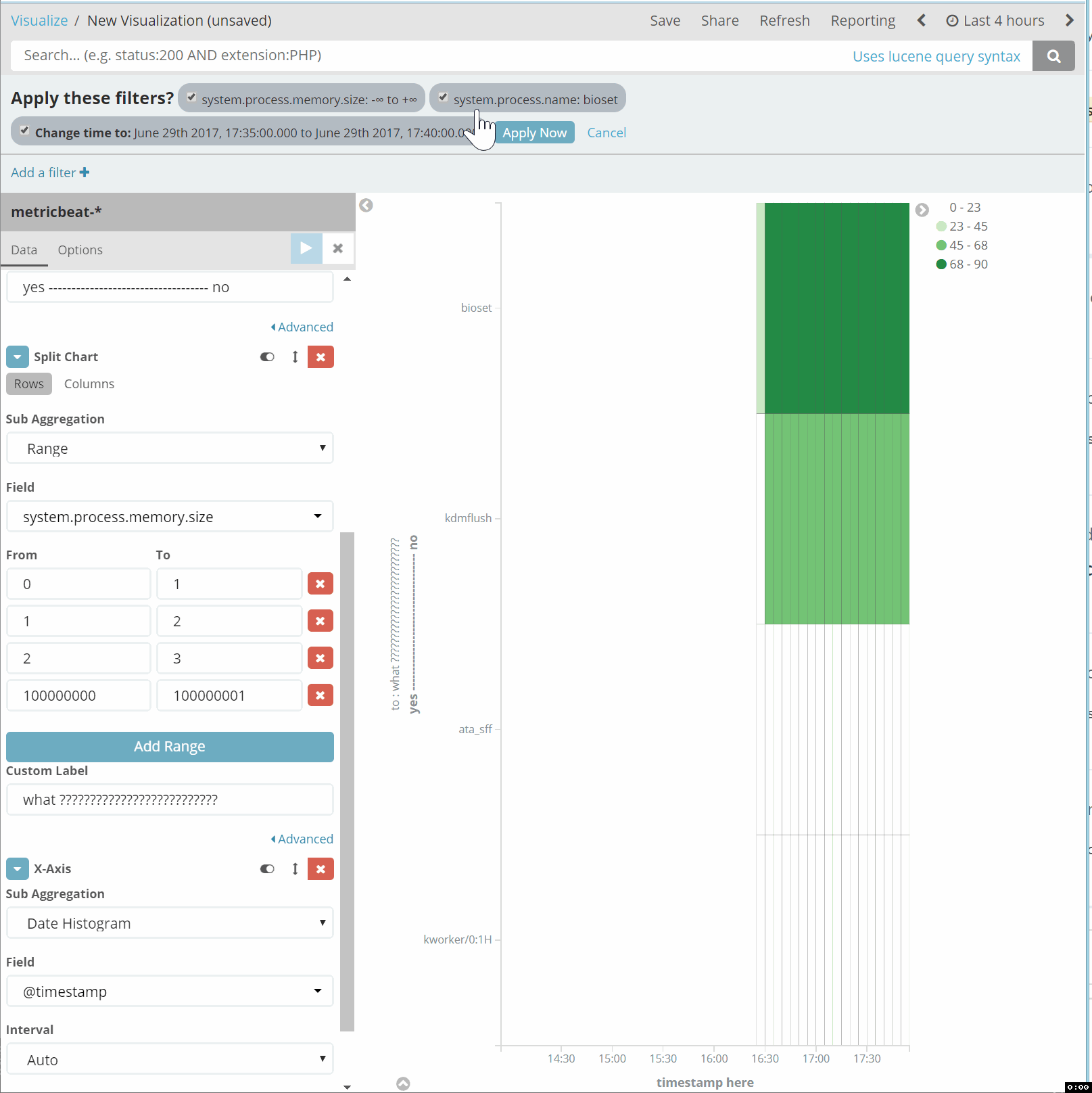Open the Reporting menu
This screenshot has width=1092, height=1093.
(x=862, y=20)
